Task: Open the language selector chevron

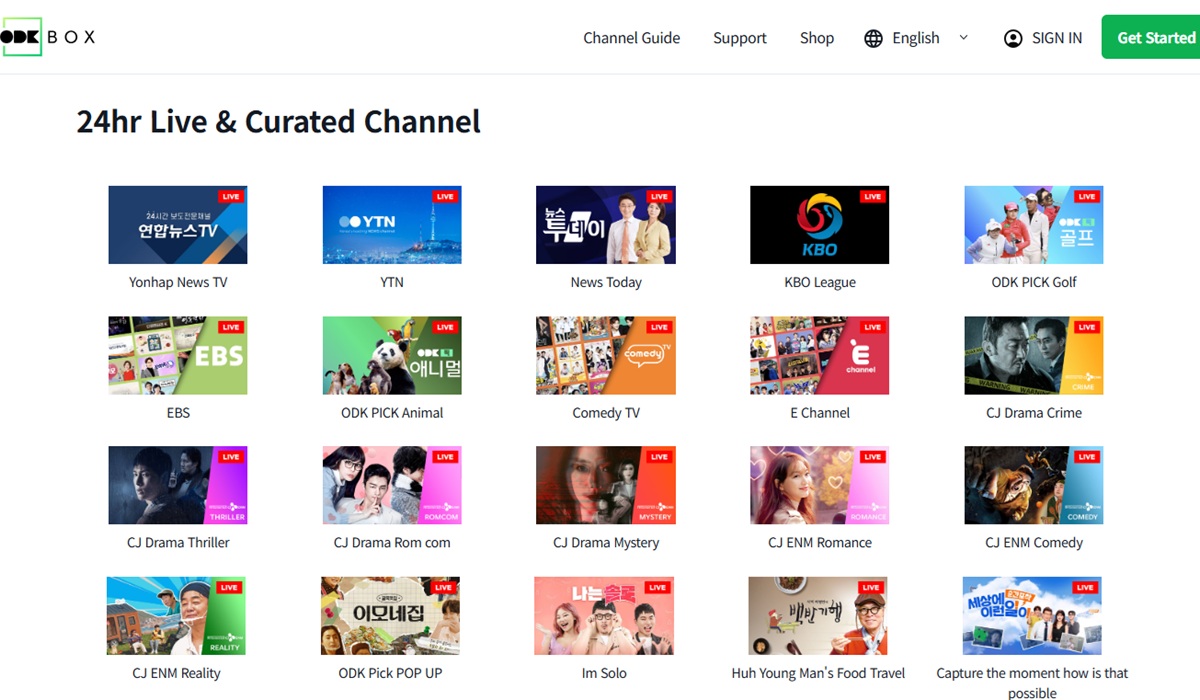Action: [x=963, y=37]
